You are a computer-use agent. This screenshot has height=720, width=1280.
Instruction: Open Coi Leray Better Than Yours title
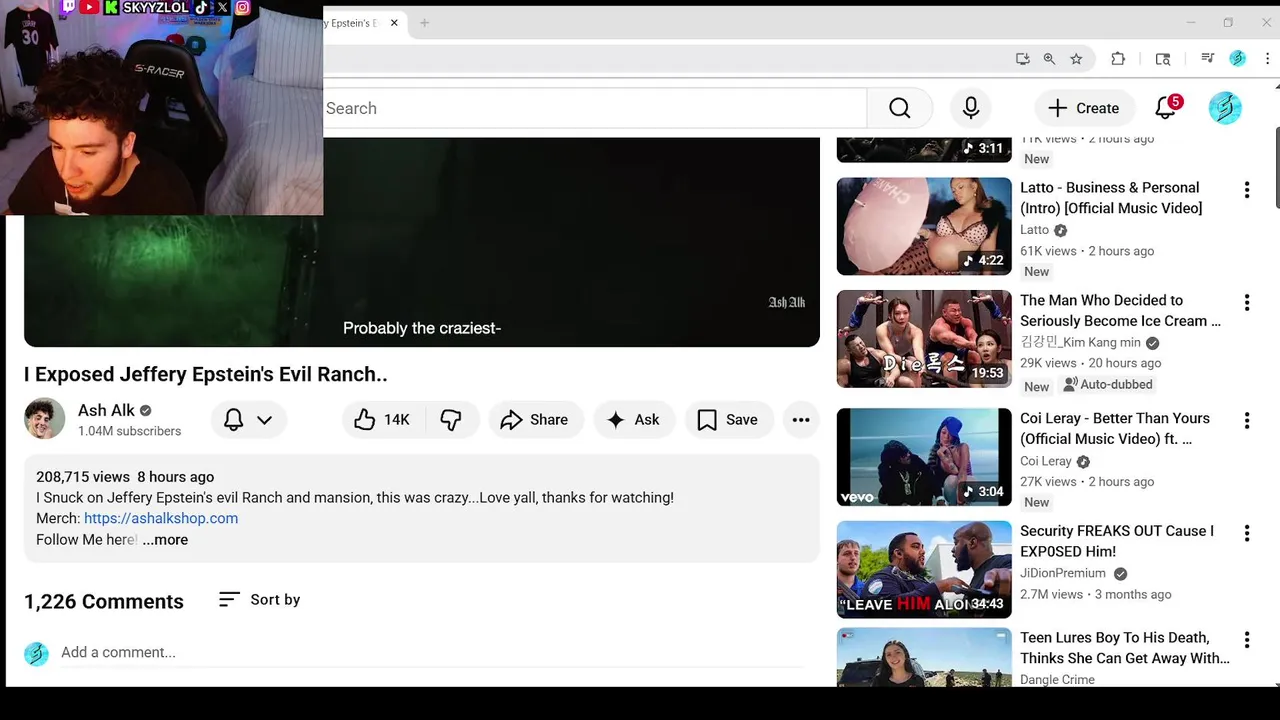click(1115, 428)
